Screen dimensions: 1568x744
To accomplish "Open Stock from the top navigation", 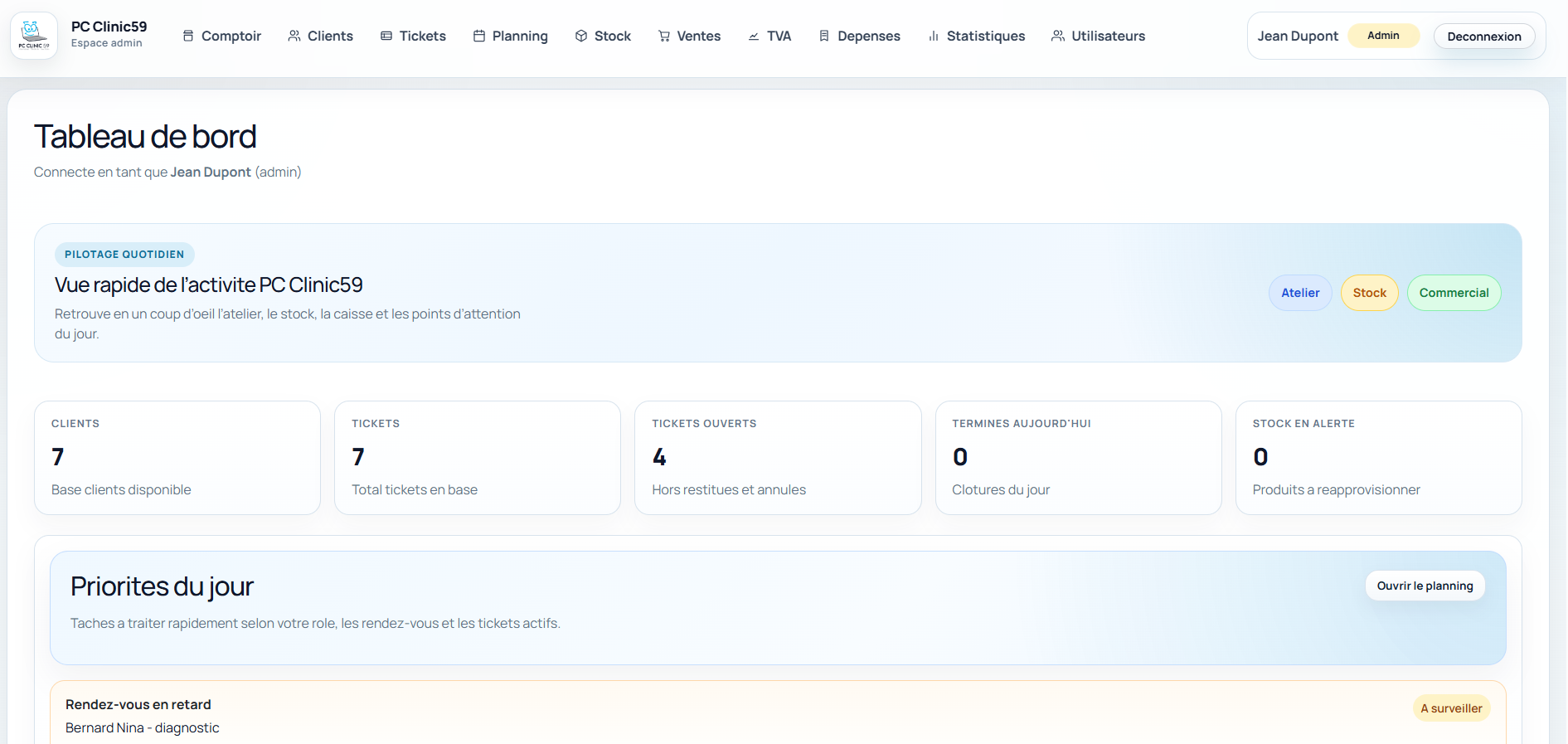I will click(604, 36).
